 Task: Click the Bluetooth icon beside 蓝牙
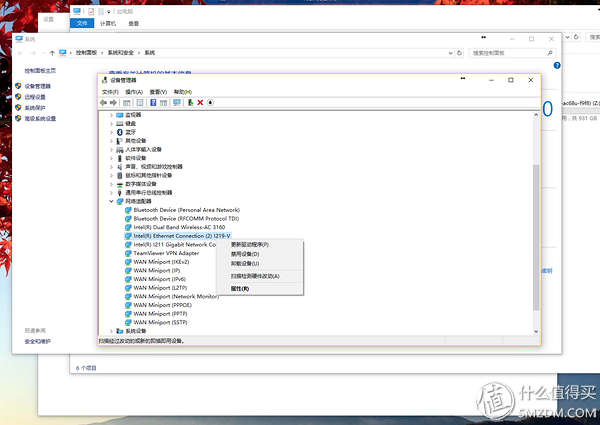point(119,132)
